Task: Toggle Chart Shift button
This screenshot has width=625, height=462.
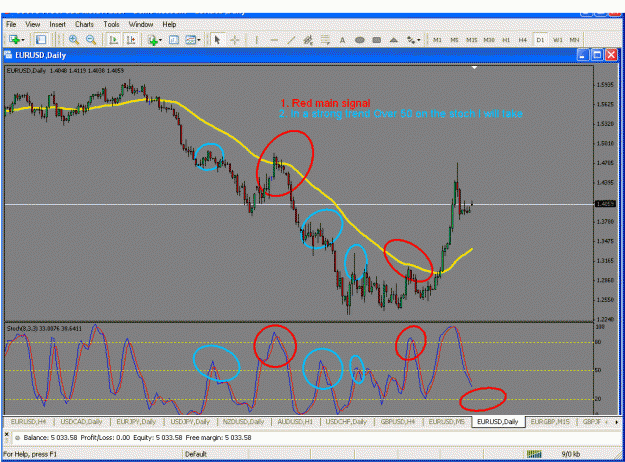Action: (130, 39)
